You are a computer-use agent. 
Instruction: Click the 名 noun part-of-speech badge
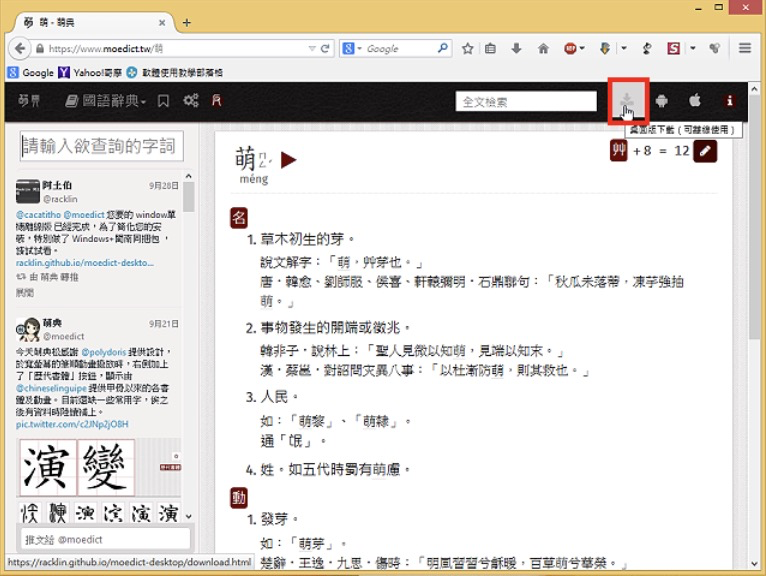pyautogui.click(x=239, y=217)
